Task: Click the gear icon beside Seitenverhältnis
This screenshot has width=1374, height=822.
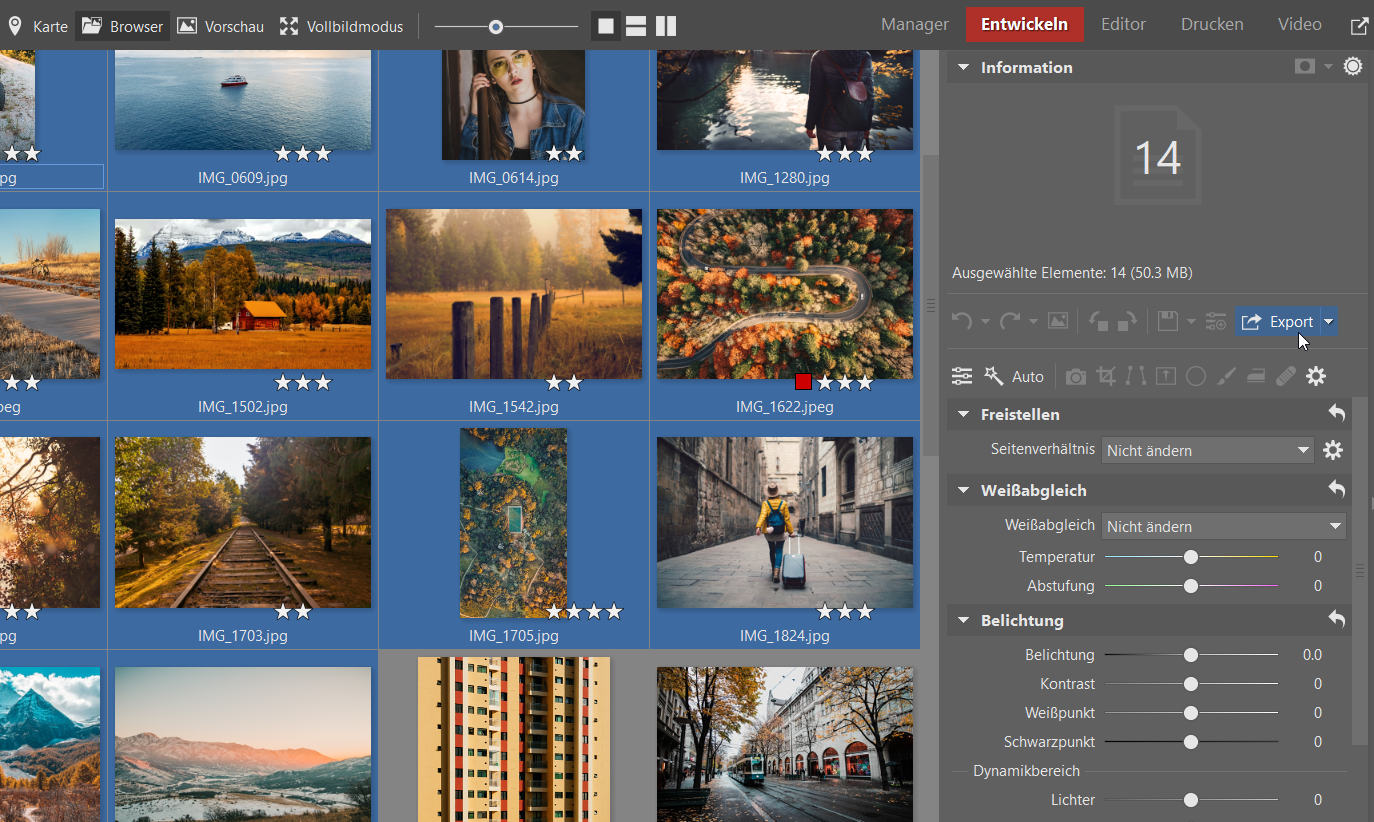Action: point(1333,450)
